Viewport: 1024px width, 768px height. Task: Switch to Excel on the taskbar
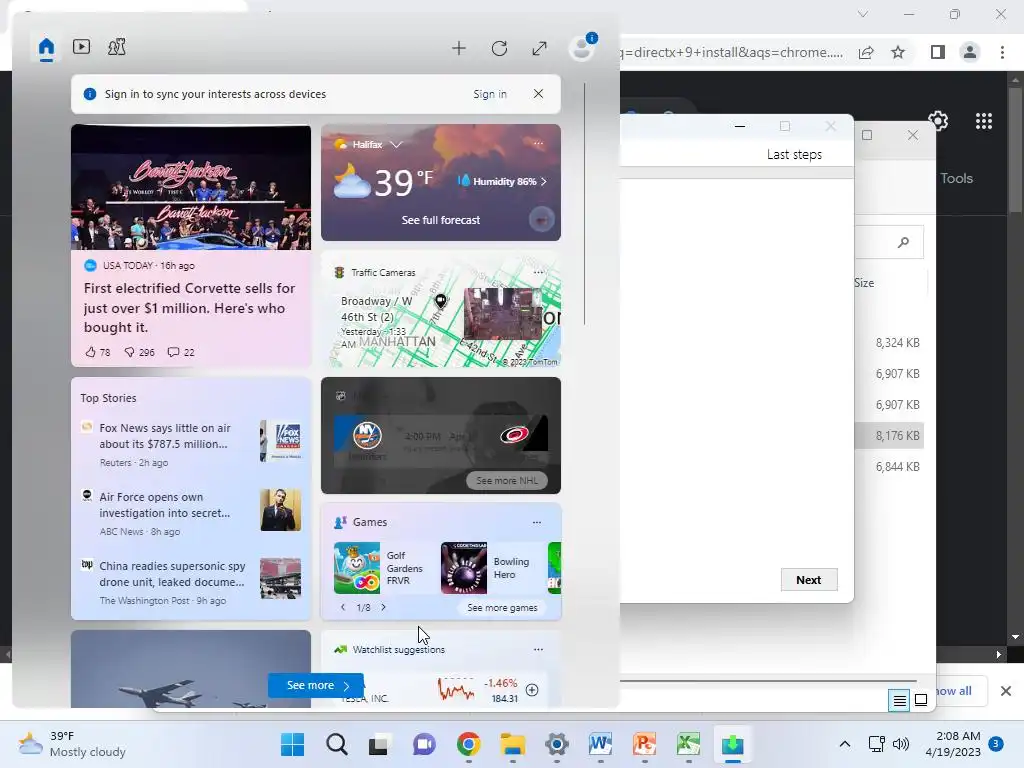coord(688,744)
